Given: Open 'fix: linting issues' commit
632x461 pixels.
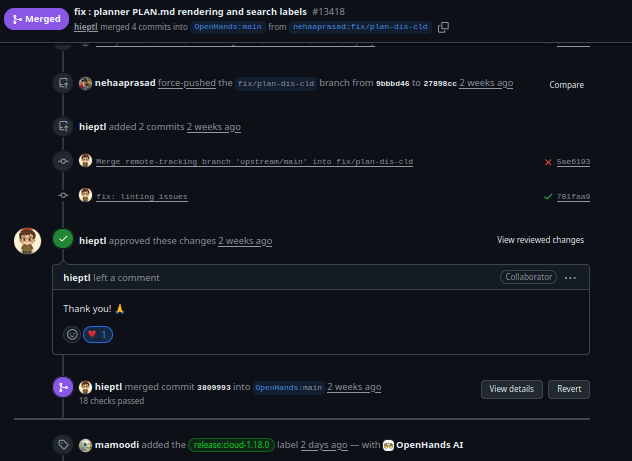Looking at the screenshot, I should (x=142, y=197).
